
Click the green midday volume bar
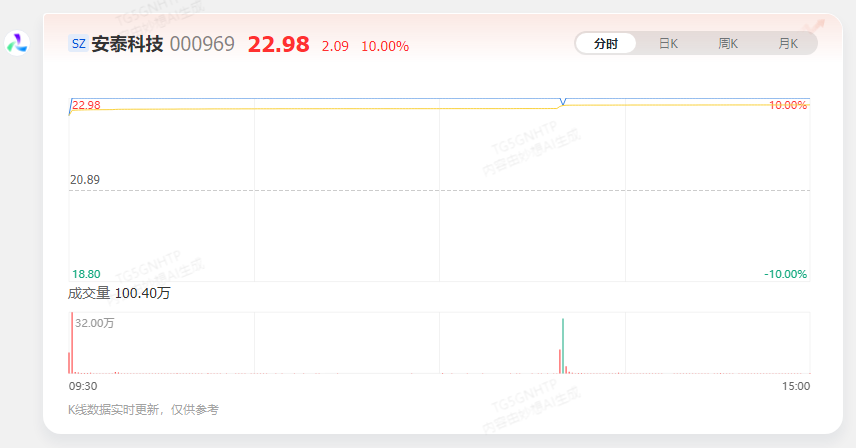click(x=563, y=345)
